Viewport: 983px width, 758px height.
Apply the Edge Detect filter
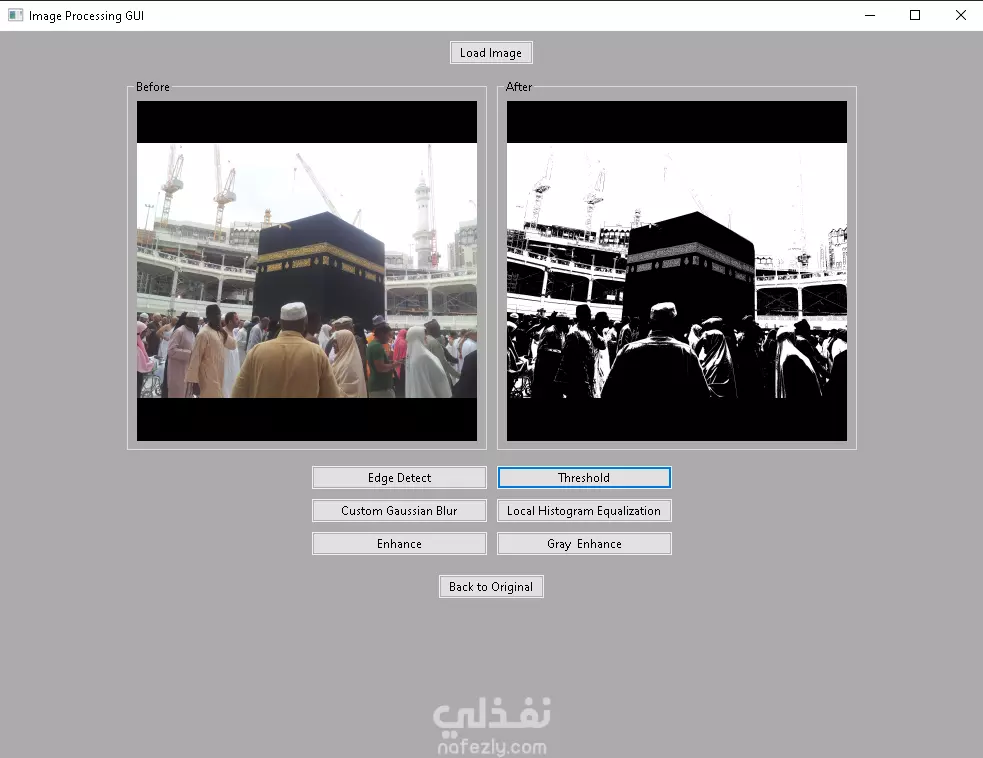tap(399, 478)
